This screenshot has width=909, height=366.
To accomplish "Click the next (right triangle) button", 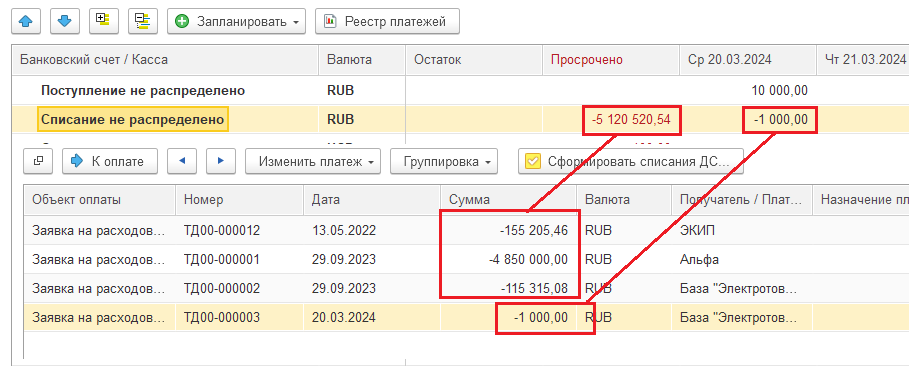I will pyautogui.click(x=220, y=161).
